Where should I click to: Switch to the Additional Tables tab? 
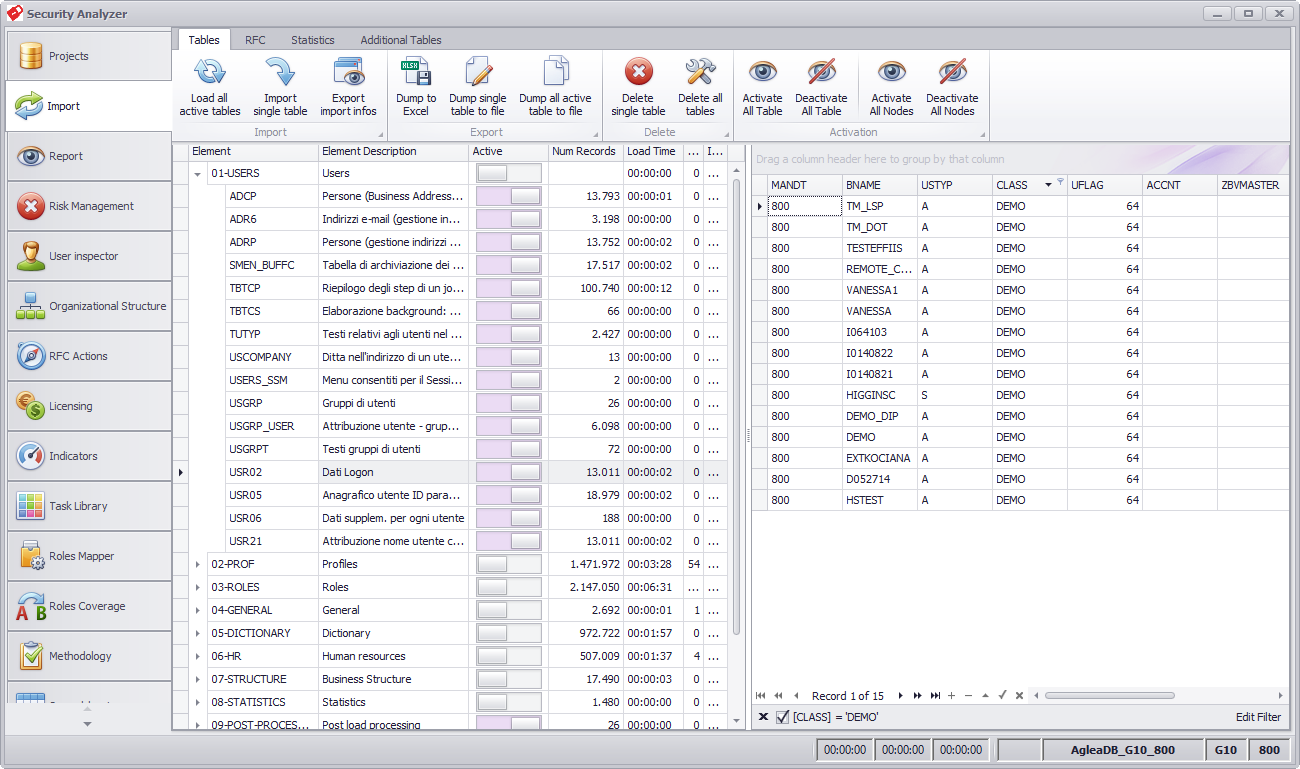(401, 40)
